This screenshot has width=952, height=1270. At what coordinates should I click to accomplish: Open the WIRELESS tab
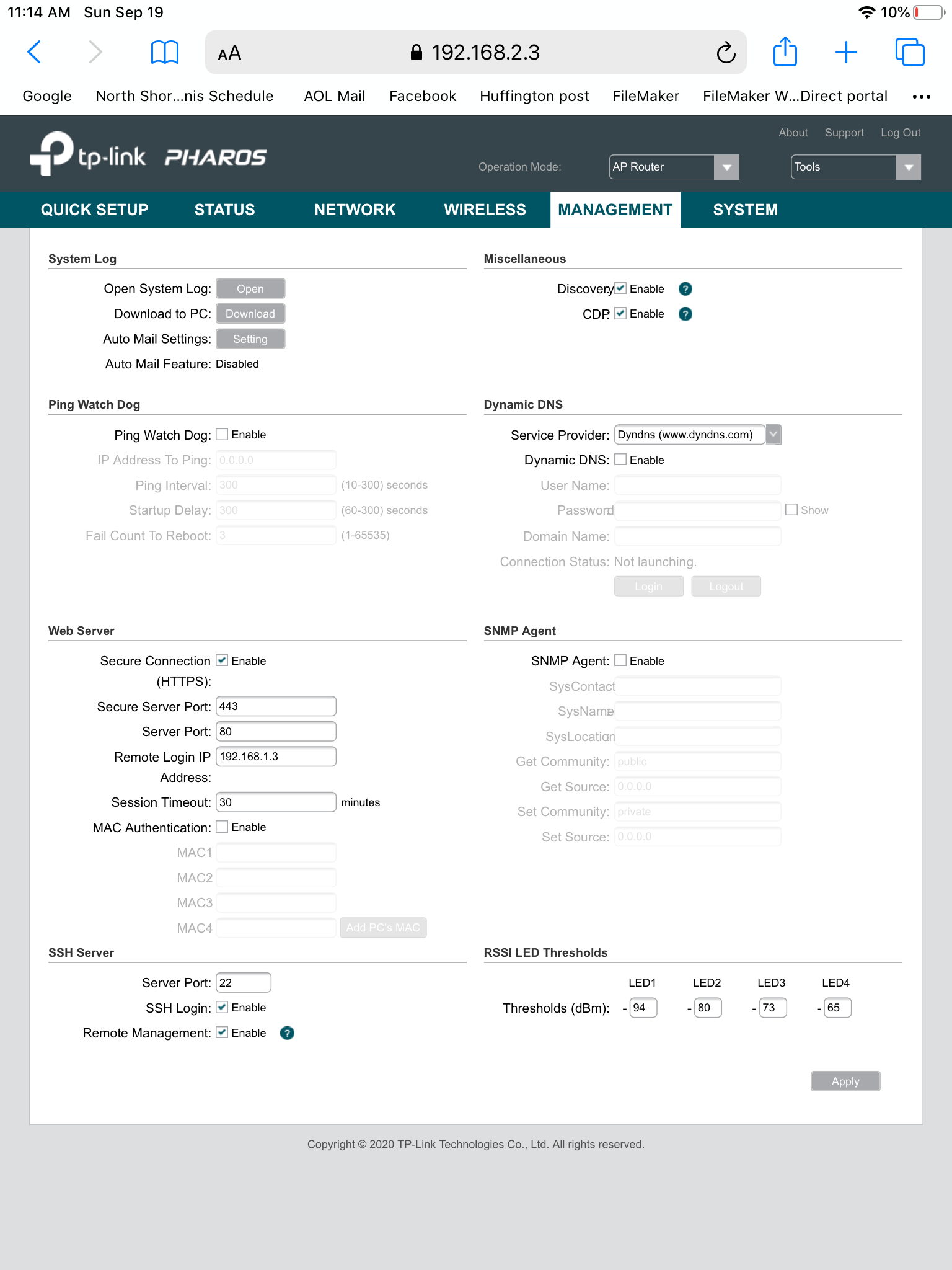(x=485, y=210)
